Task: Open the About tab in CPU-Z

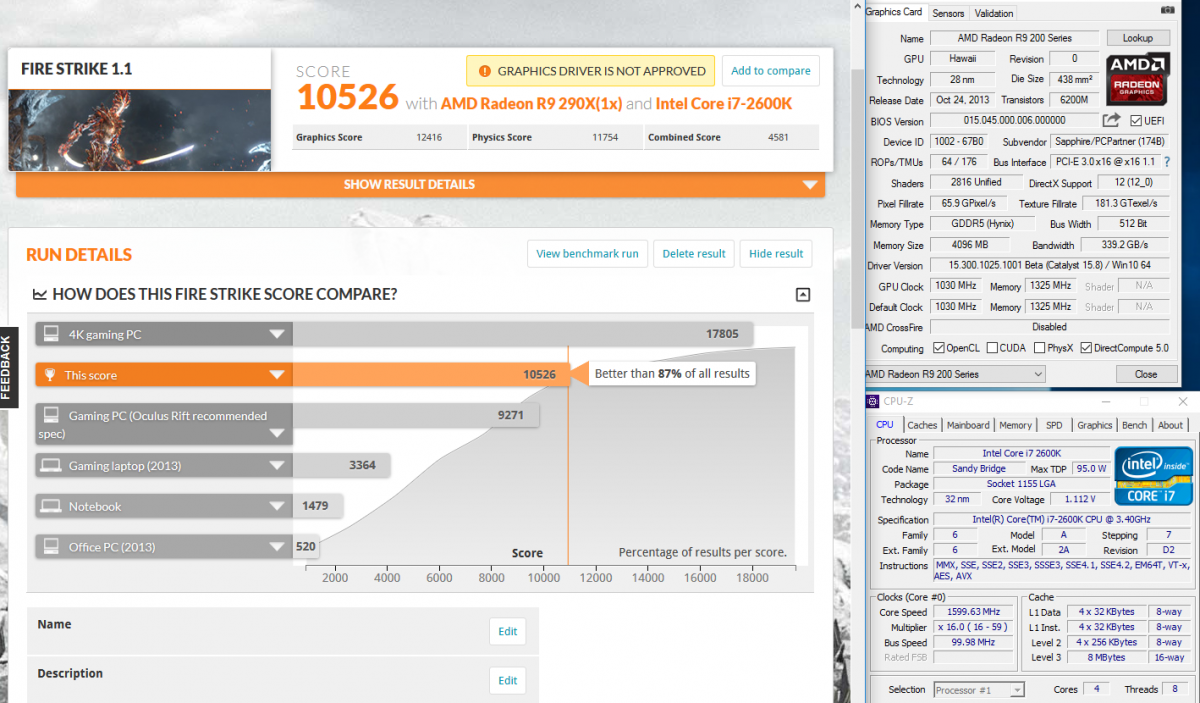Action: [1170, 425]
